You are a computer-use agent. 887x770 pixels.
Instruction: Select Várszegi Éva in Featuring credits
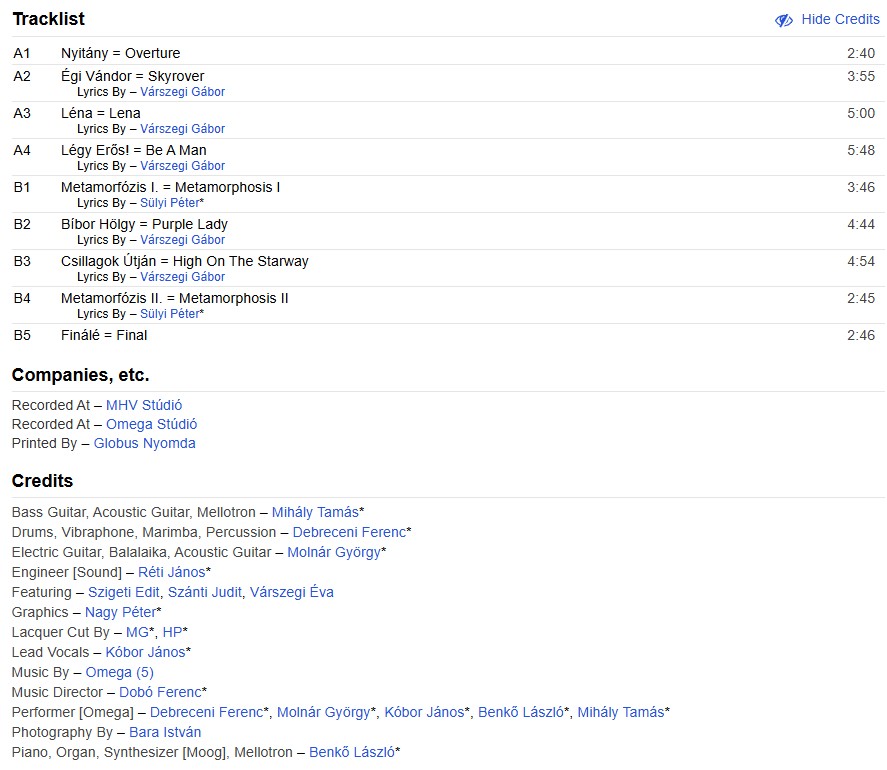(x=291, y=592)
